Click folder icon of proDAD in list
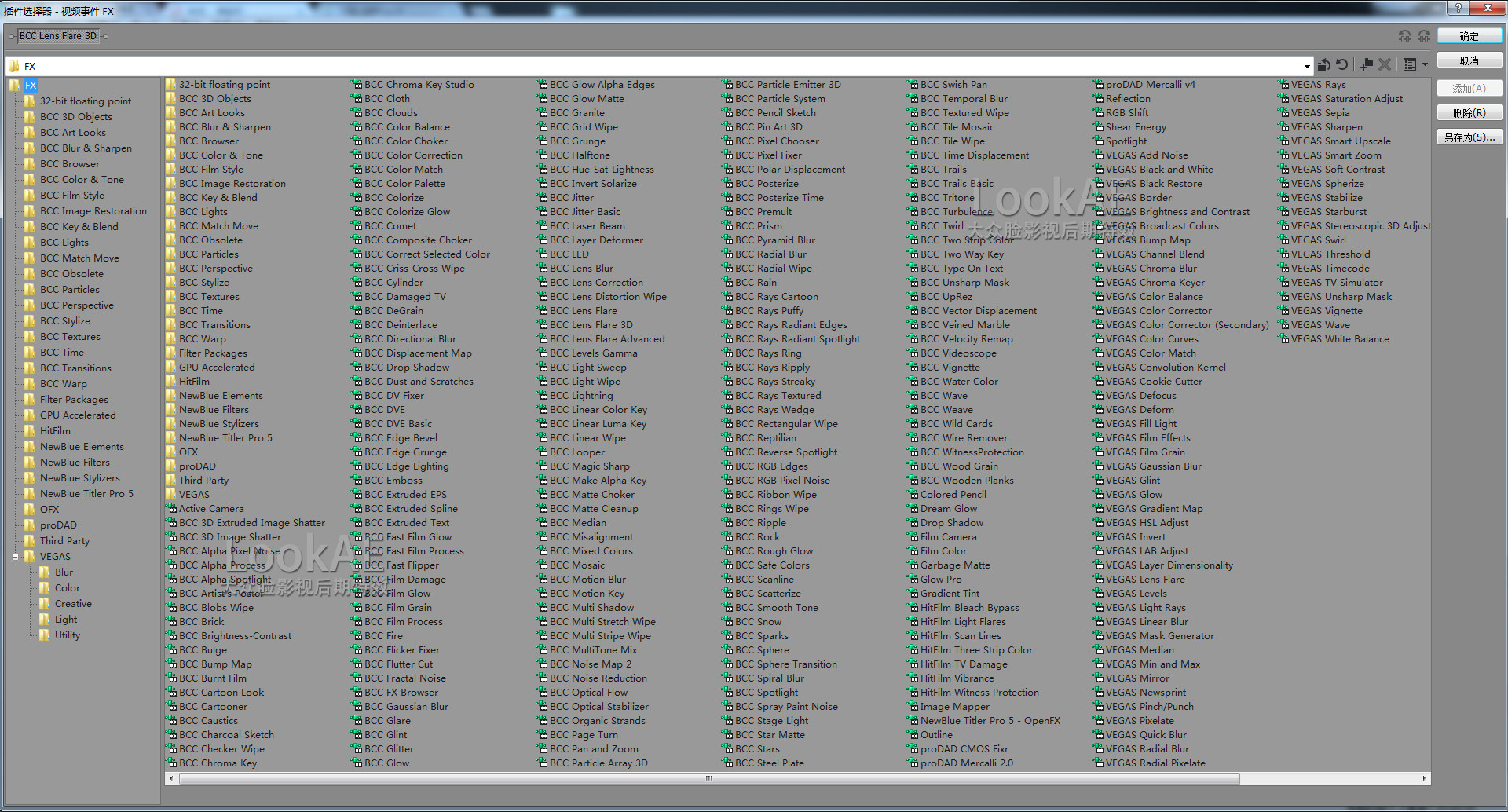1508x812 pixels. 171,466
